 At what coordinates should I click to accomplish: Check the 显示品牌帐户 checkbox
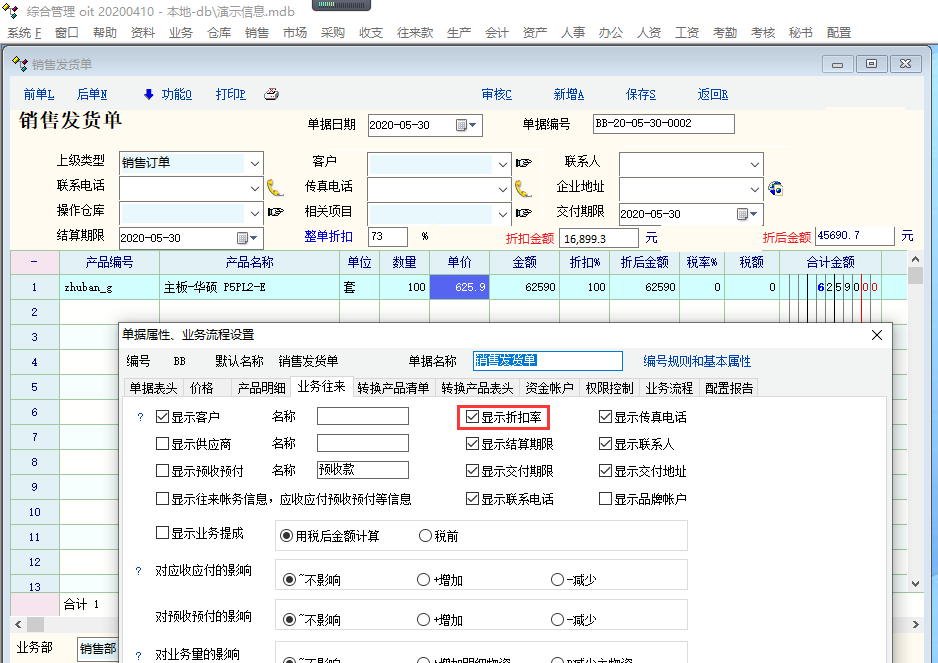606,499
